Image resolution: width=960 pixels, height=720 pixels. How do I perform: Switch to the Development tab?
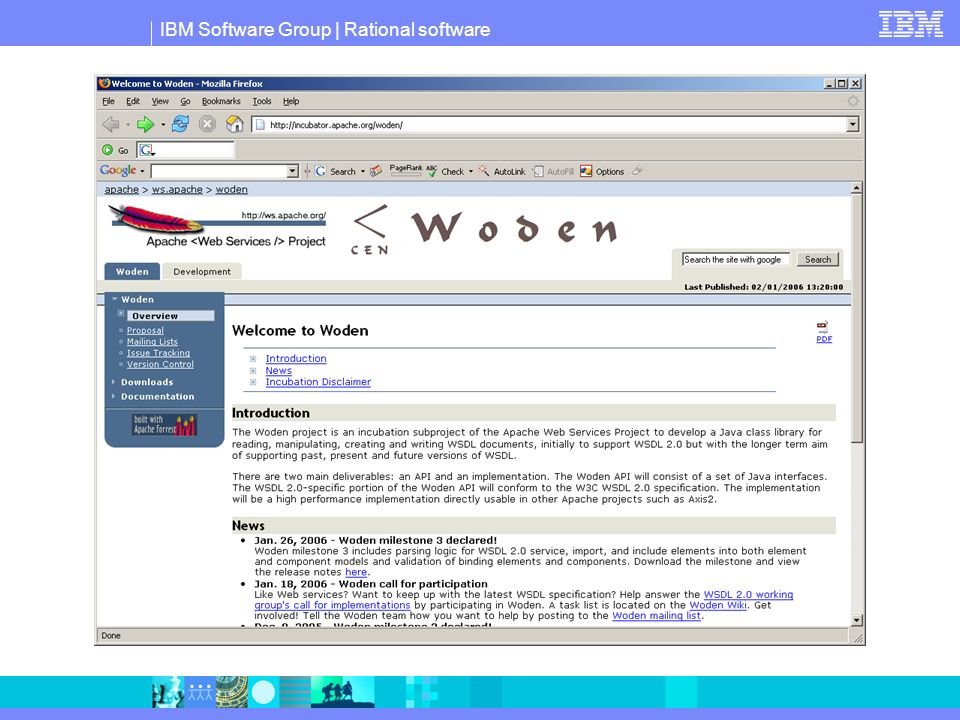click(x=202, y=271)
